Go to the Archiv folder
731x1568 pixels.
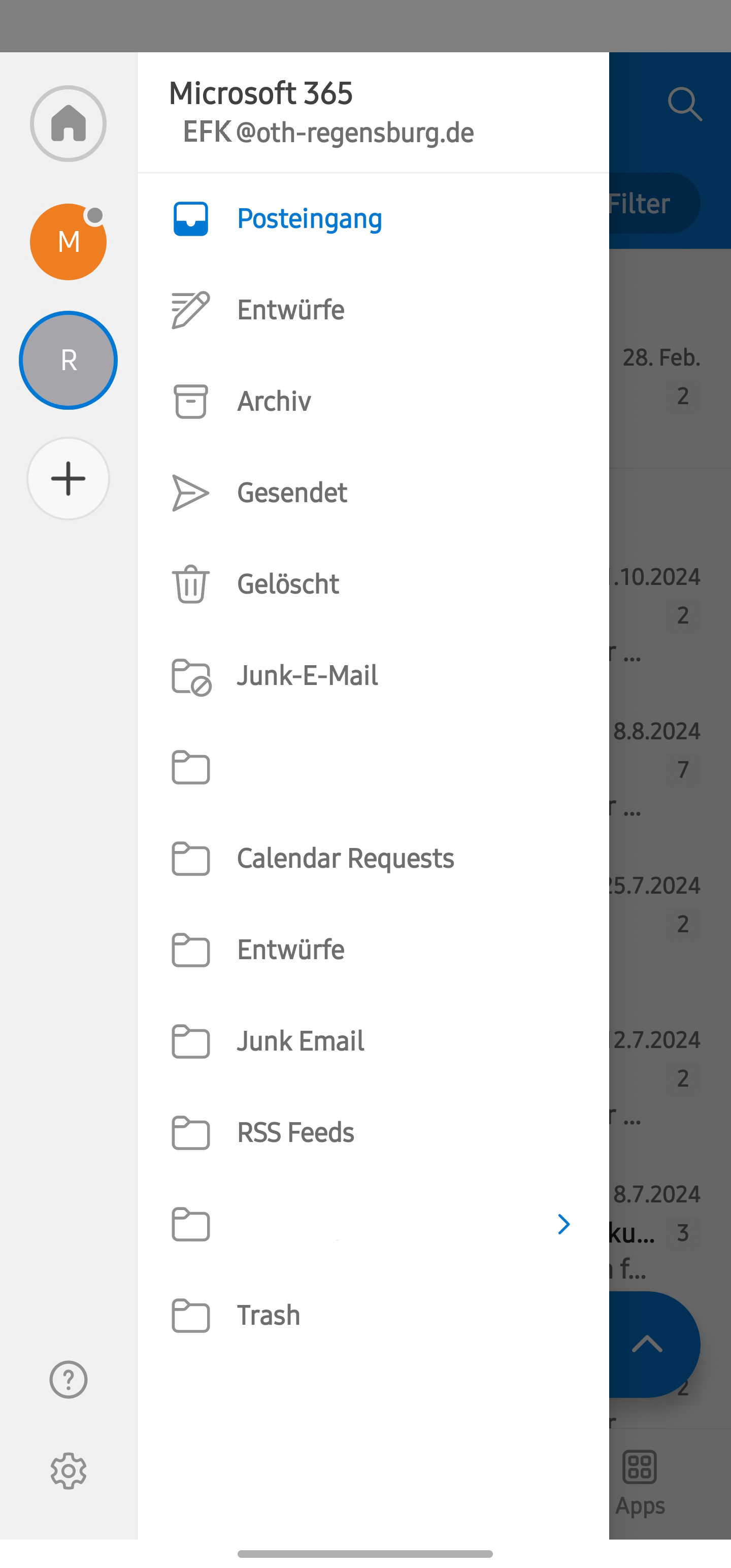[274, 401]
